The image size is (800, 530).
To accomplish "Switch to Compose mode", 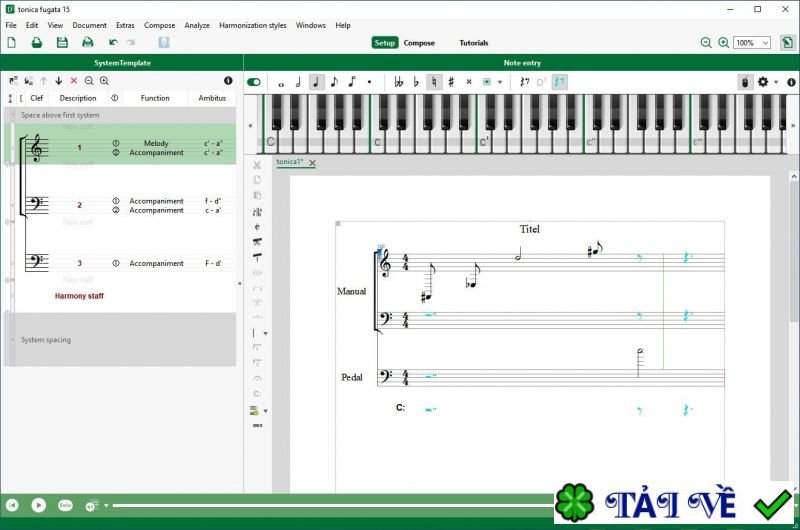I will coord(419,43).
